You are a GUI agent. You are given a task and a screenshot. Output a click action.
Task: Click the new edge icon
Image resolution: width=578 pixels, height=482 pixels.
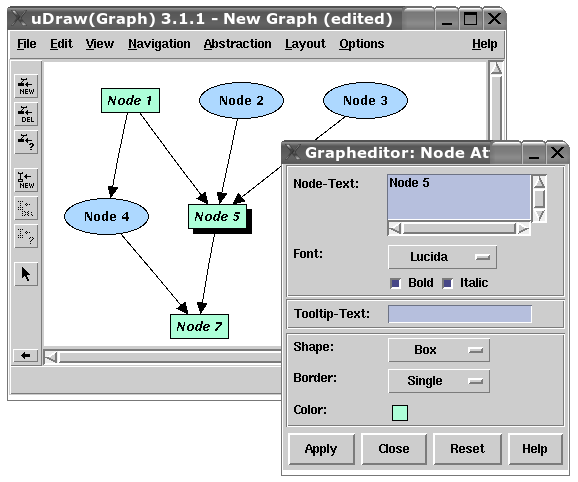[x=26, y=180]
